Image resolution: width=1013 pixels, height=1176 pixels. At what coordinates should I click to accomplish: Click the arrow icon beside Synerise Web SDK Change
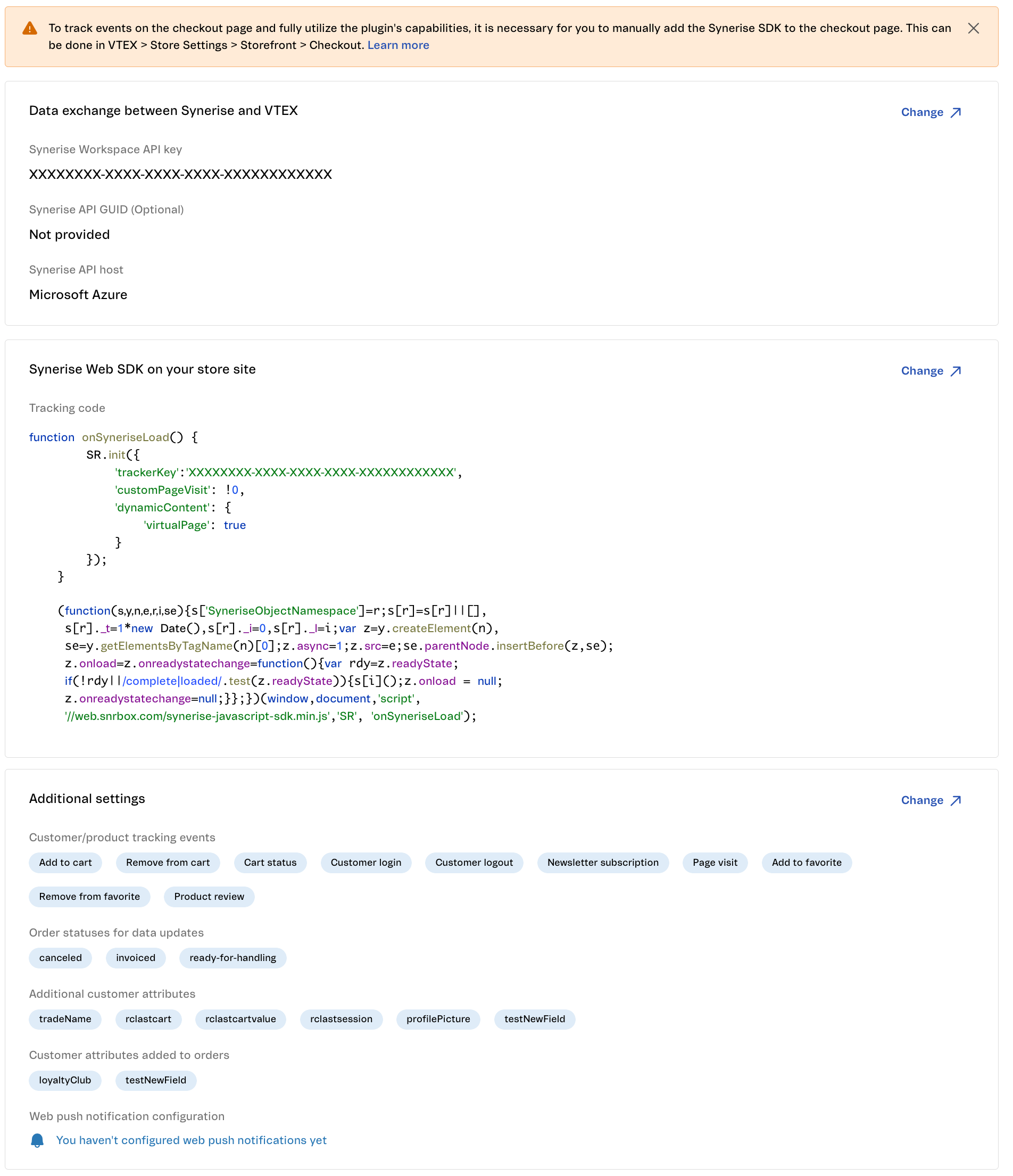pos(956,370)
